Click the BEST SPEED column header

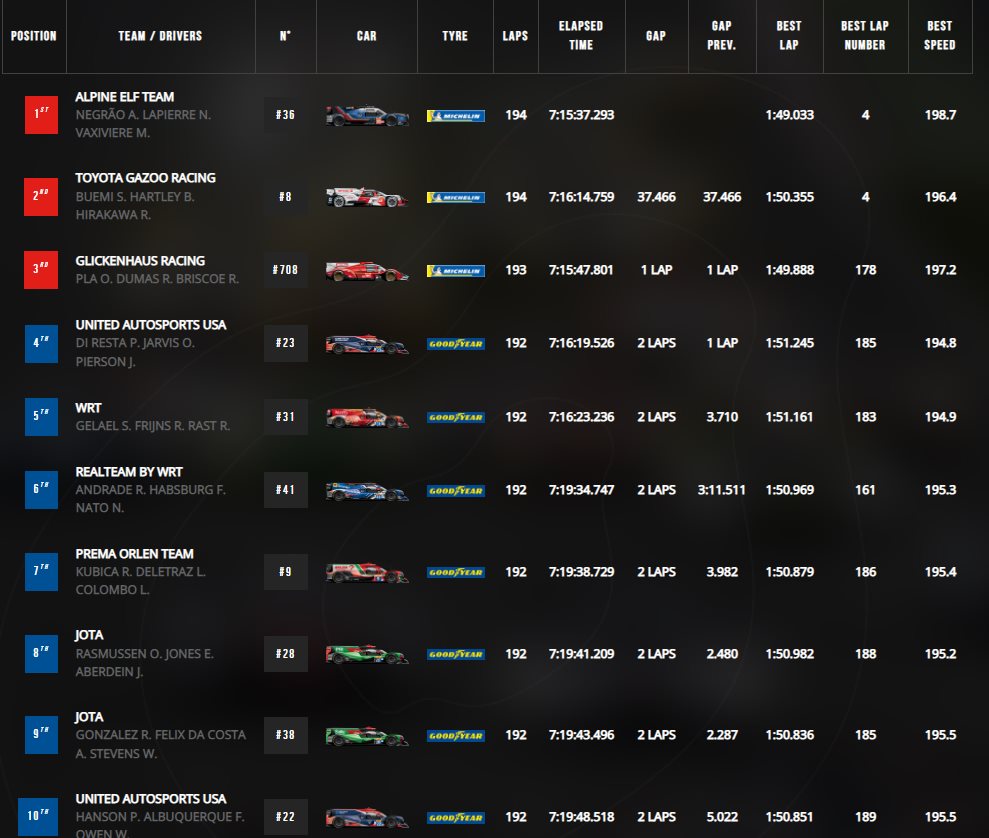pyautogui.click(x=940, y=36)
